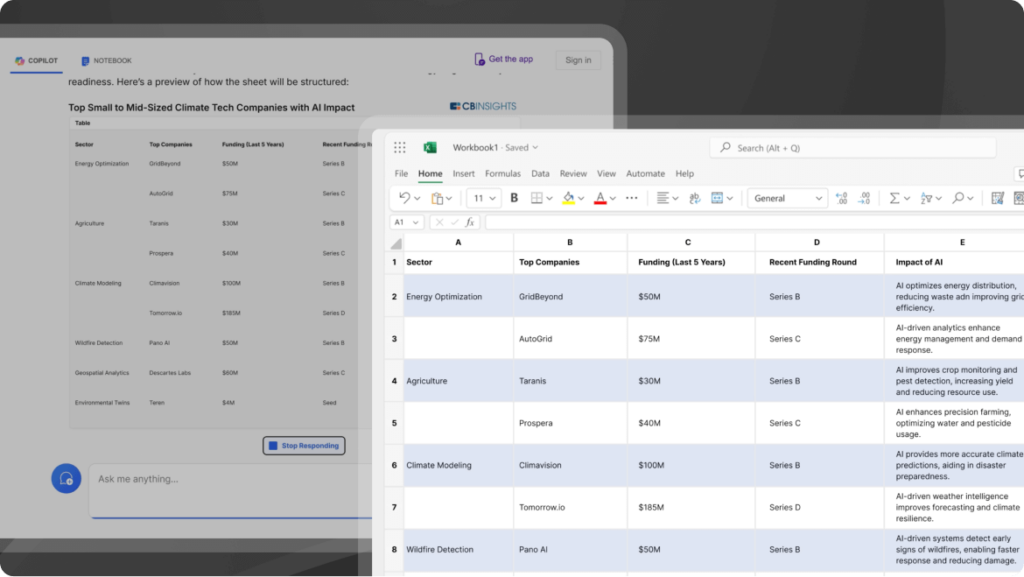Open the Excel app launcher grid
Viewport: 1024px width, 577px height.
coord(400,148)
